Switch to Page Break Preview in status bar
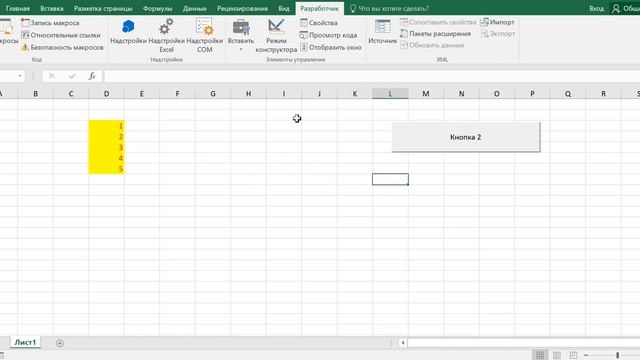This screenshot has height=360, width=640. pyautogui.click(x=573, y=355)
